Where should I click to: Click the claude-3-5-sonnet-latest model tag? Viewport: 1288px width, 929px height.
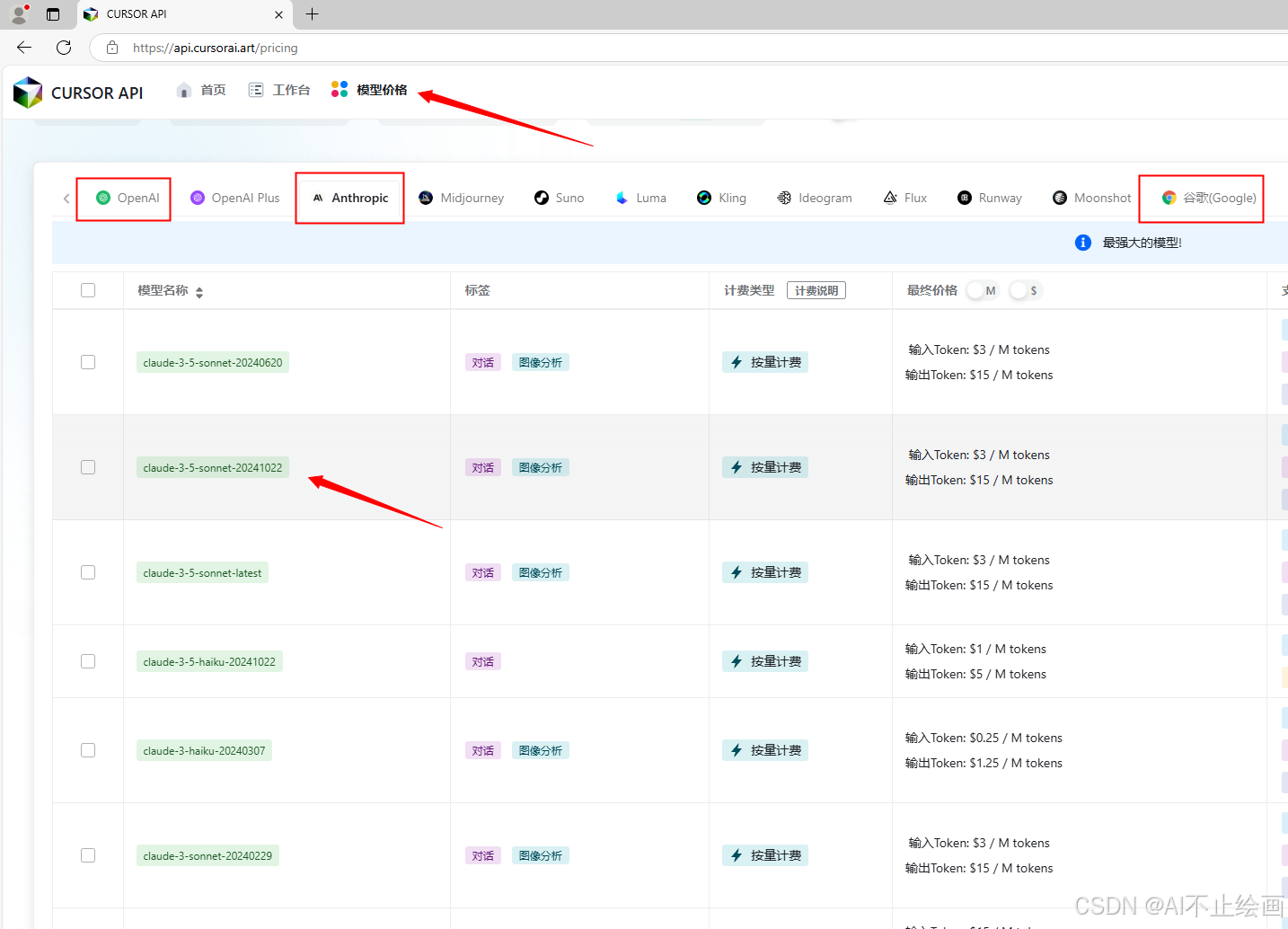[202, 572]
